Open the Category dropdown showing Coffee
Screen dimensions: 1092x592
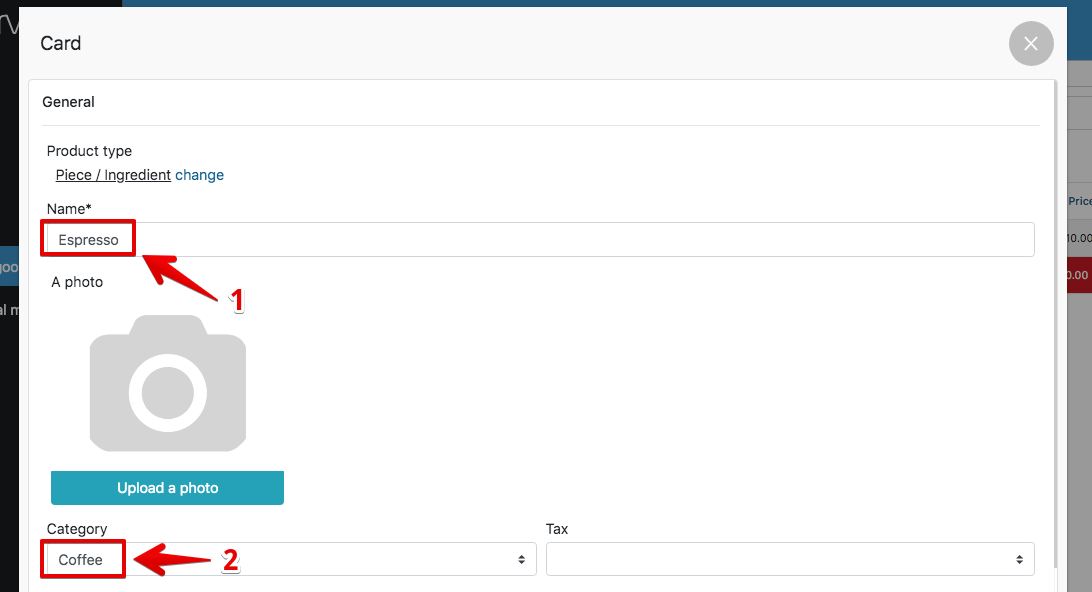coord(290,560)
